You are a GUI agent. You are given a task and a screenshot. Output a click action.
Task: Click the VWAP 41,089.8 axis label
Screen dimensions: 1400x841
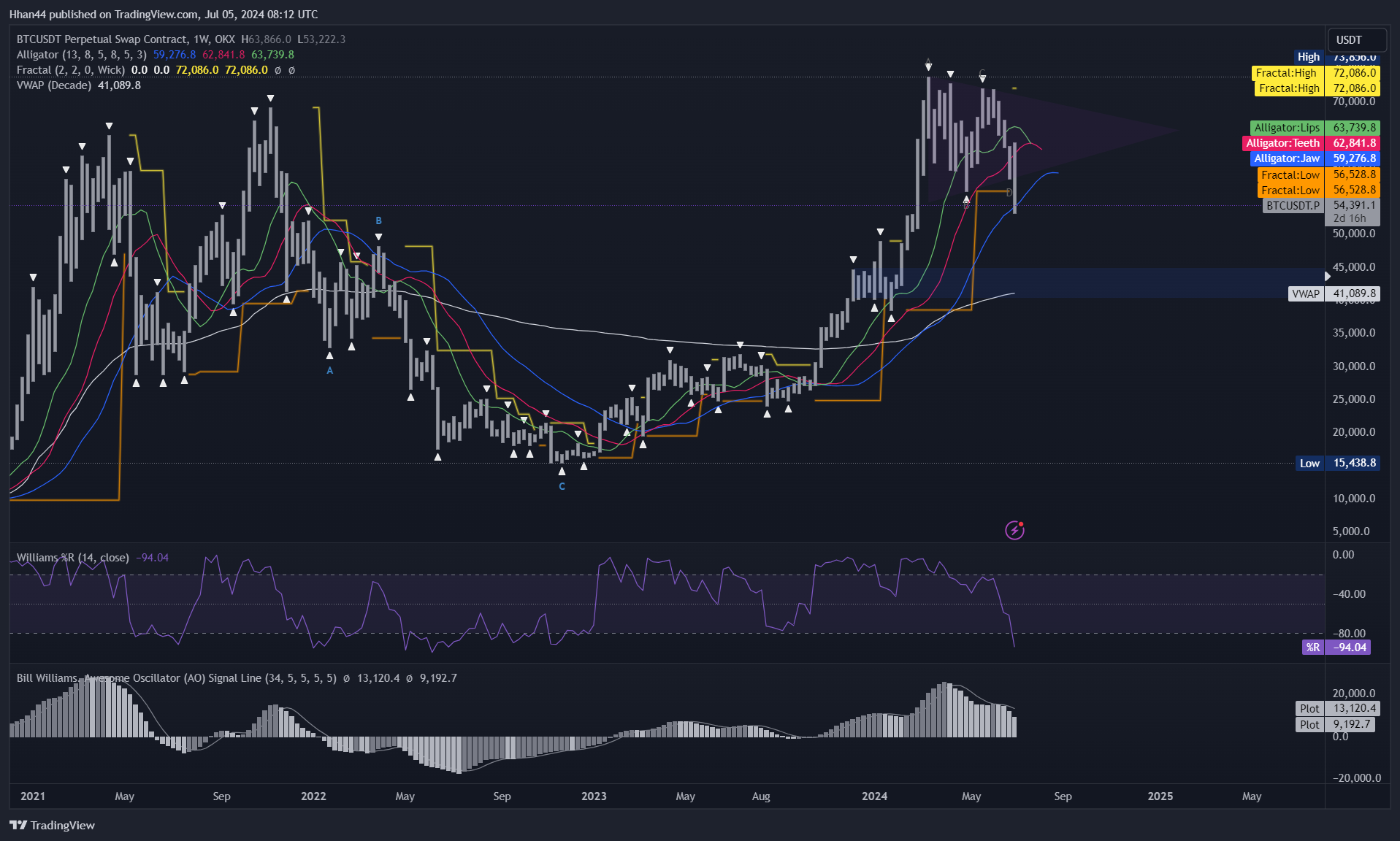tap(1334, 293)
